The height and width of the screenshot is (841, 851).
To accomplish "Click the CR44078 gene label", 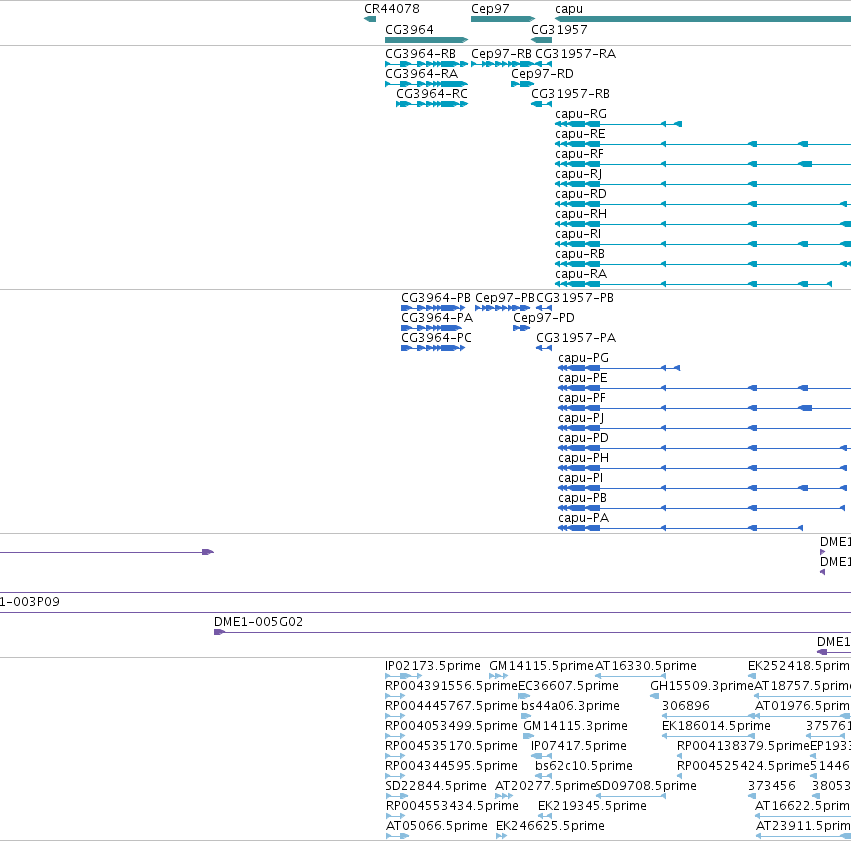I will click(391, 9).
